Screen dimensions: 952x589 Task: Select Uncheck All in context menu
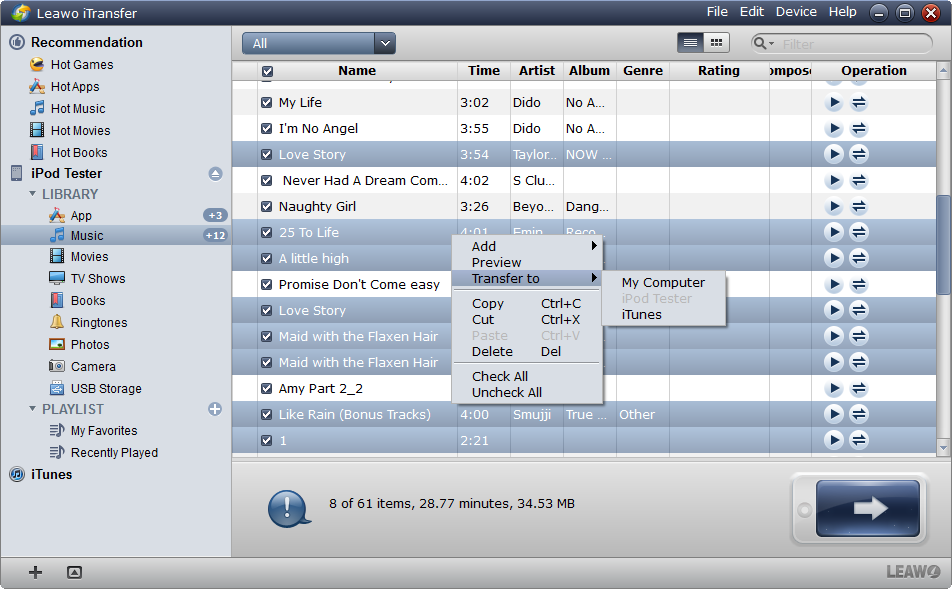point(527,392)
